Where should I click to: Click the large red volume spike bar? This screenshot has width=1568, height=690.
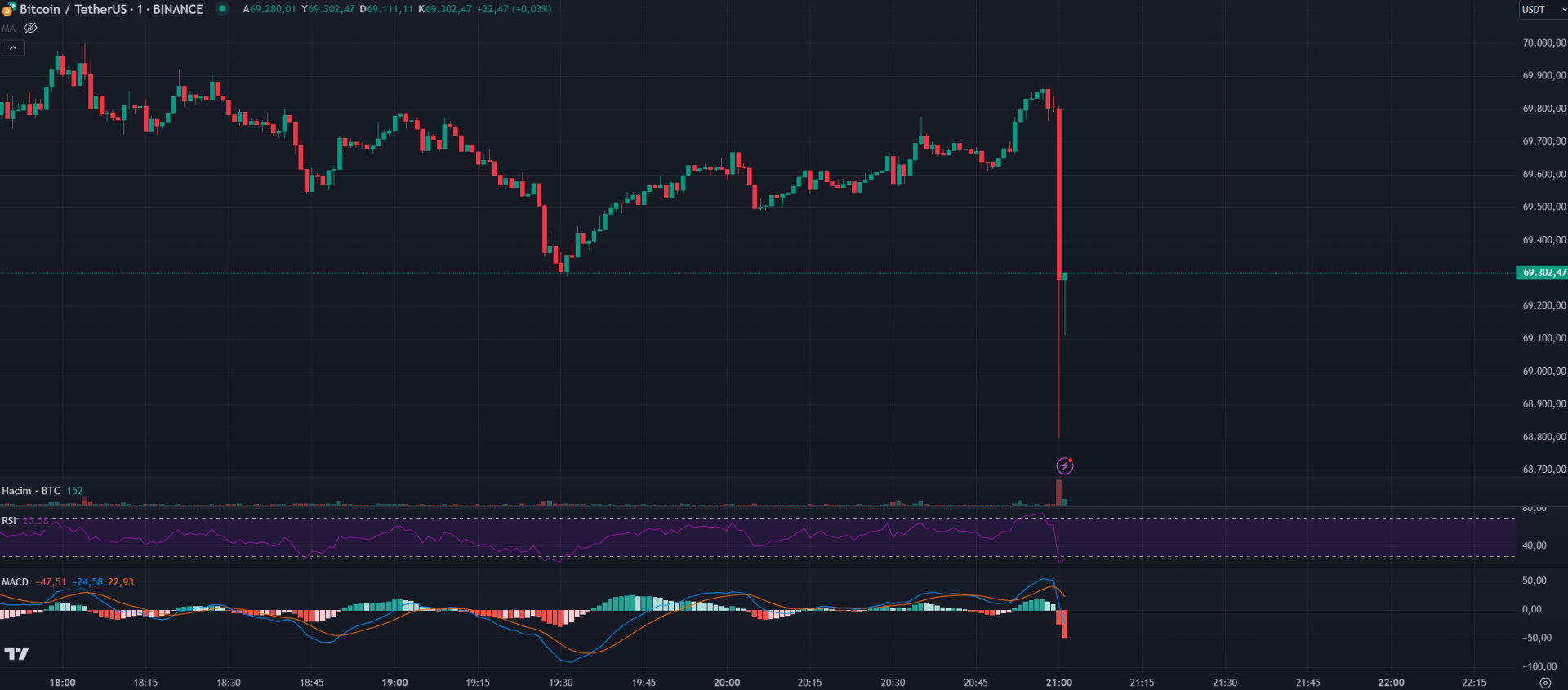pos(1059,492)
